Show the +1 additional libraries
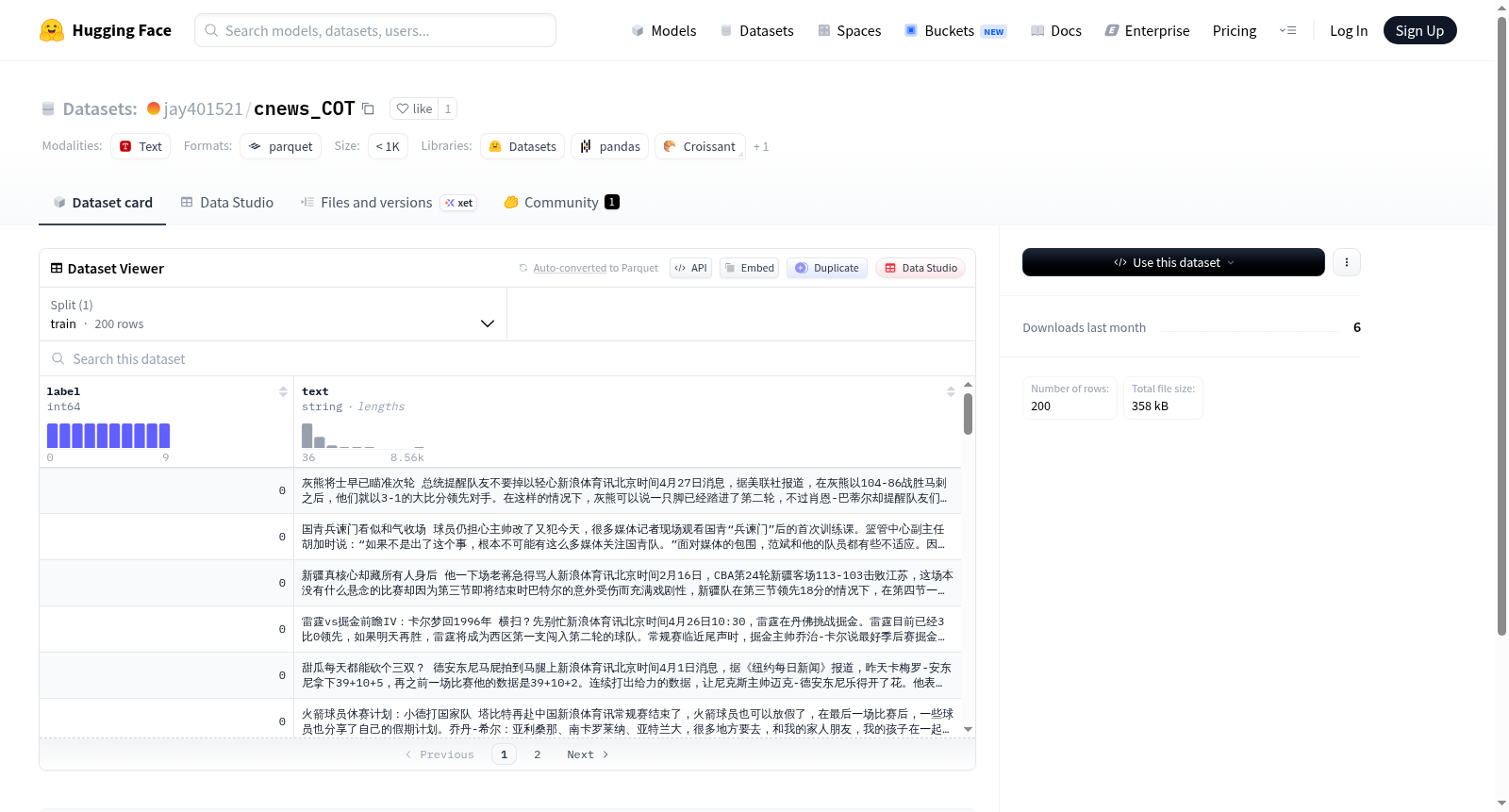 click(761, 146)
